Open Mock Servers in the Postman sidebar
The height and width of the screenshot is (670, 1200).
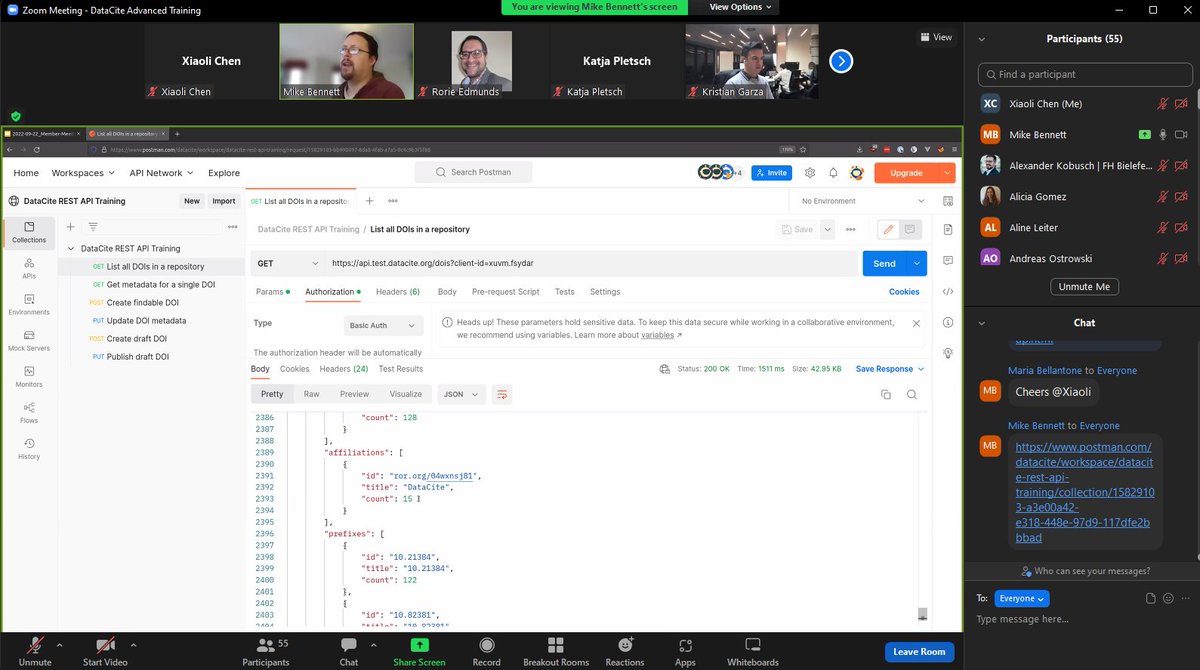coord(29,340)
